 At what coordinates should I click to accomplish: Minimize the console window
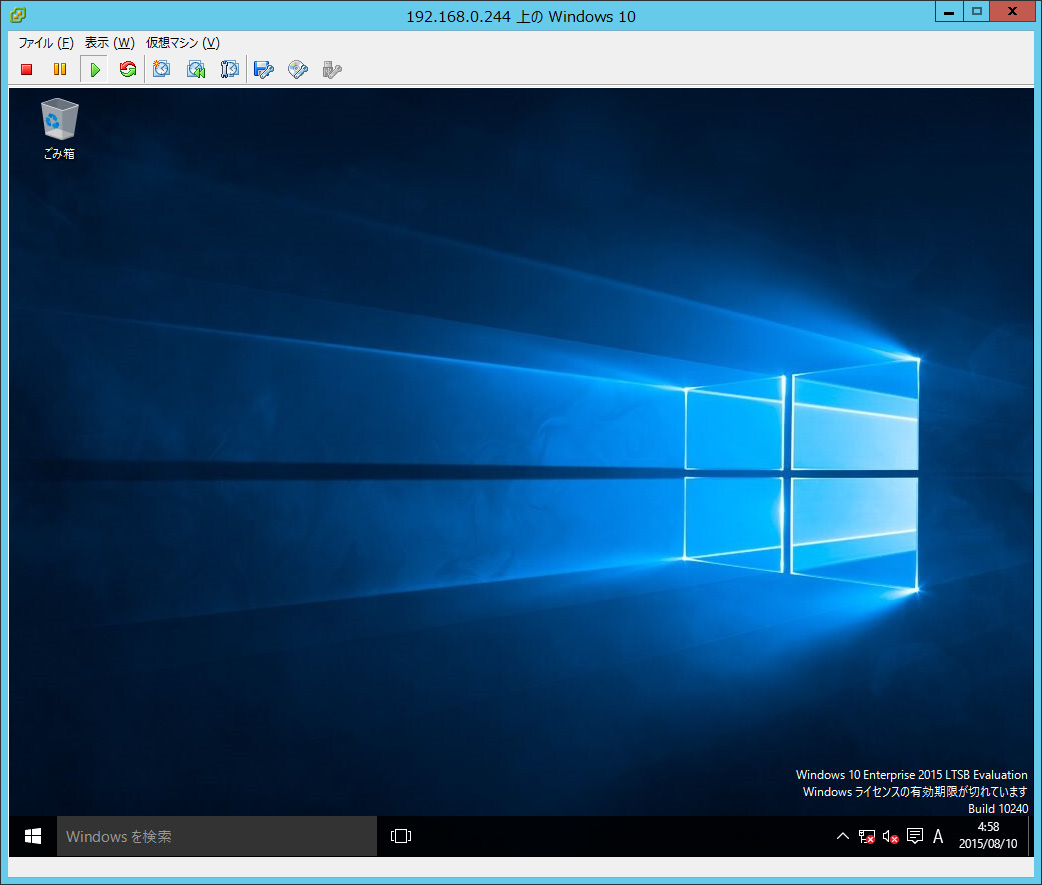coord(949,11)
